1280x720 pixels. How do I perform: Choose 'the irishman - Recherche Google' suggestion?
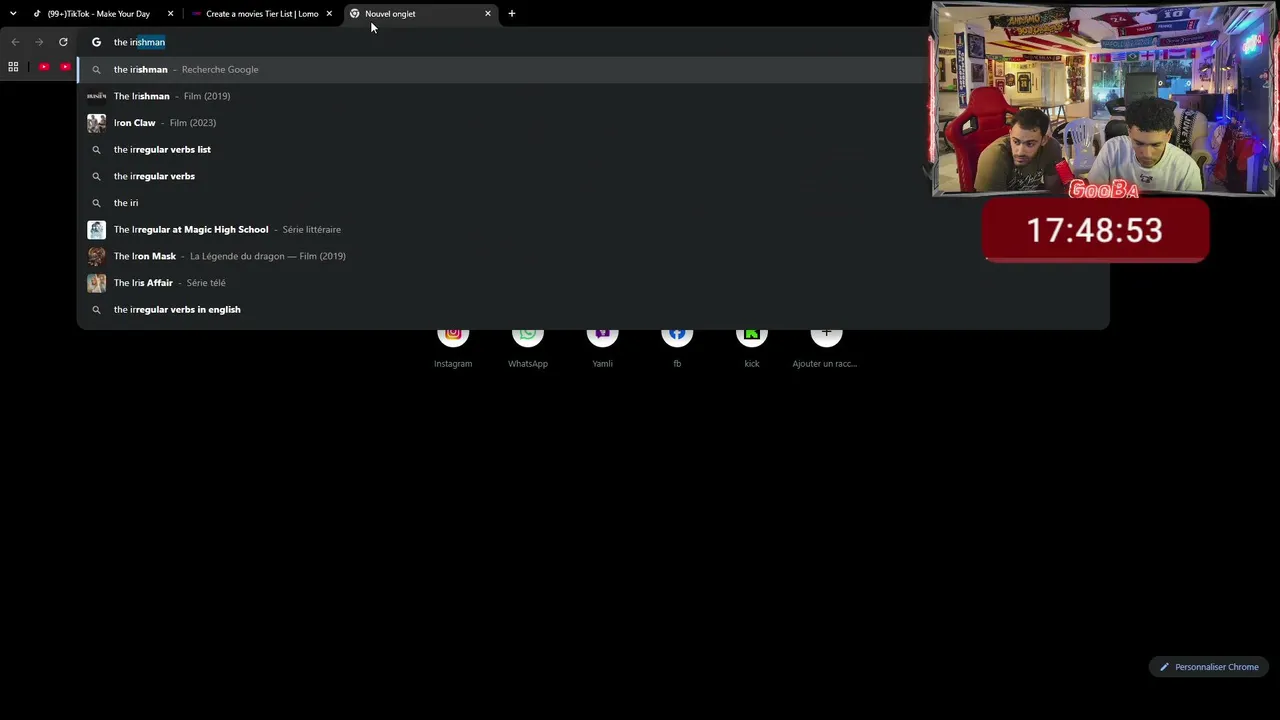pyautogui.click(x=593, y=70)
